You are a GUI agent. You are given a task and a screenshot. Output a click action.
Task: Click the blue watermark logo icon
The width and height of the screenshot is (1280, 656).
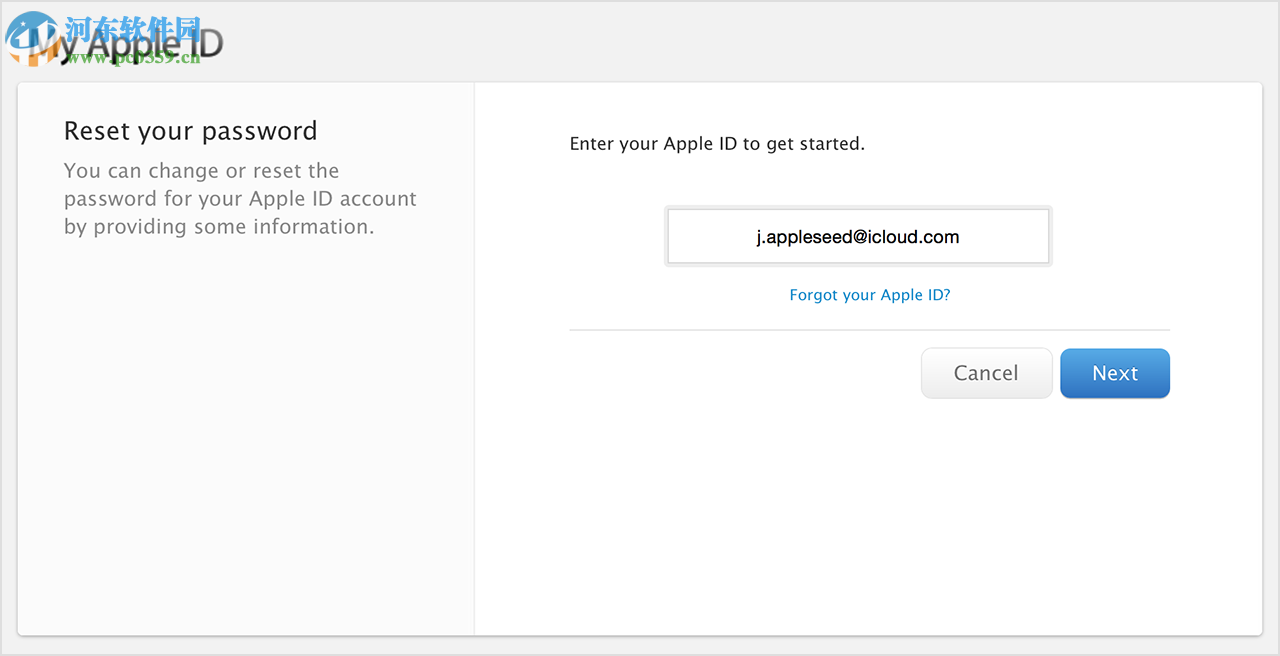[30, 36]
